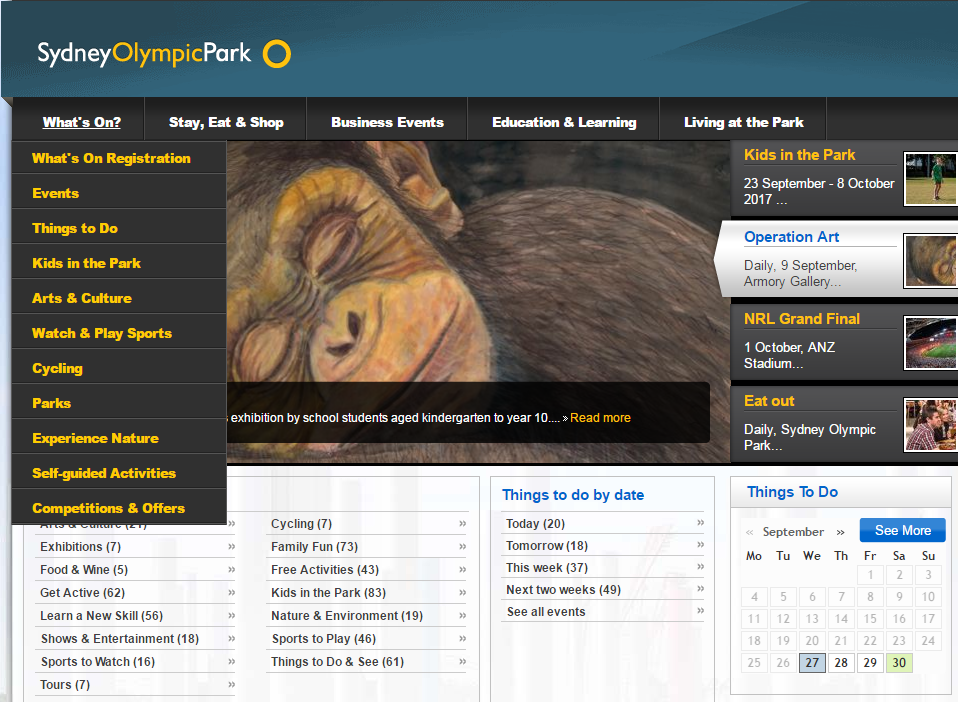
Task: Select September 30 in the calendar
Action: point(899,663)
